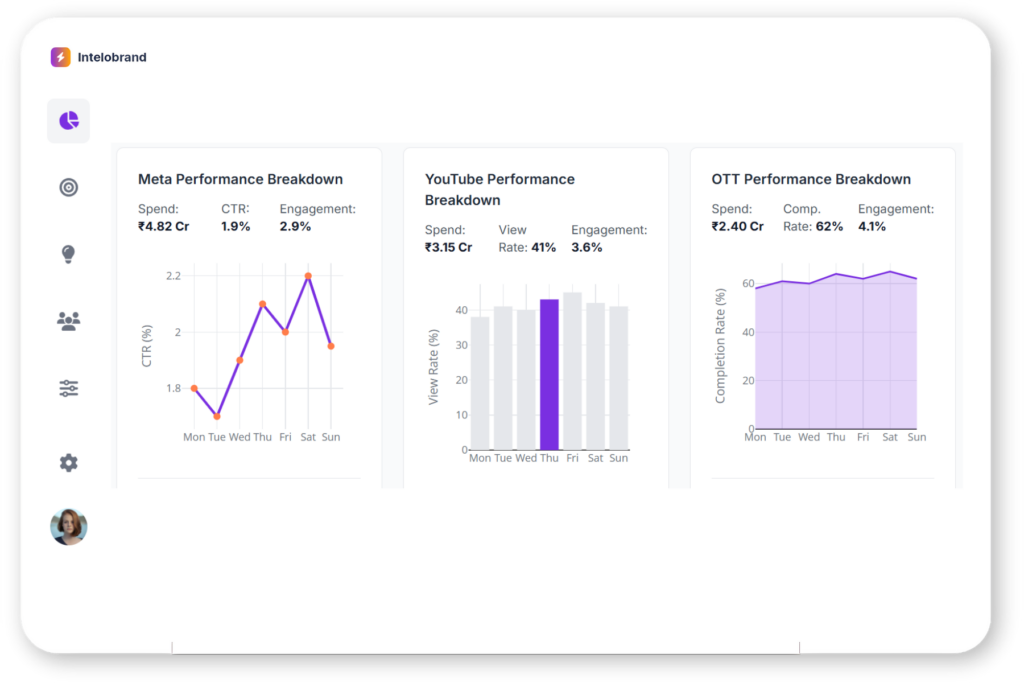Open the lightbulb insights sidebar icon
Image resolution: width=1024 pixels, height=683 pixels.
point(68,254)
